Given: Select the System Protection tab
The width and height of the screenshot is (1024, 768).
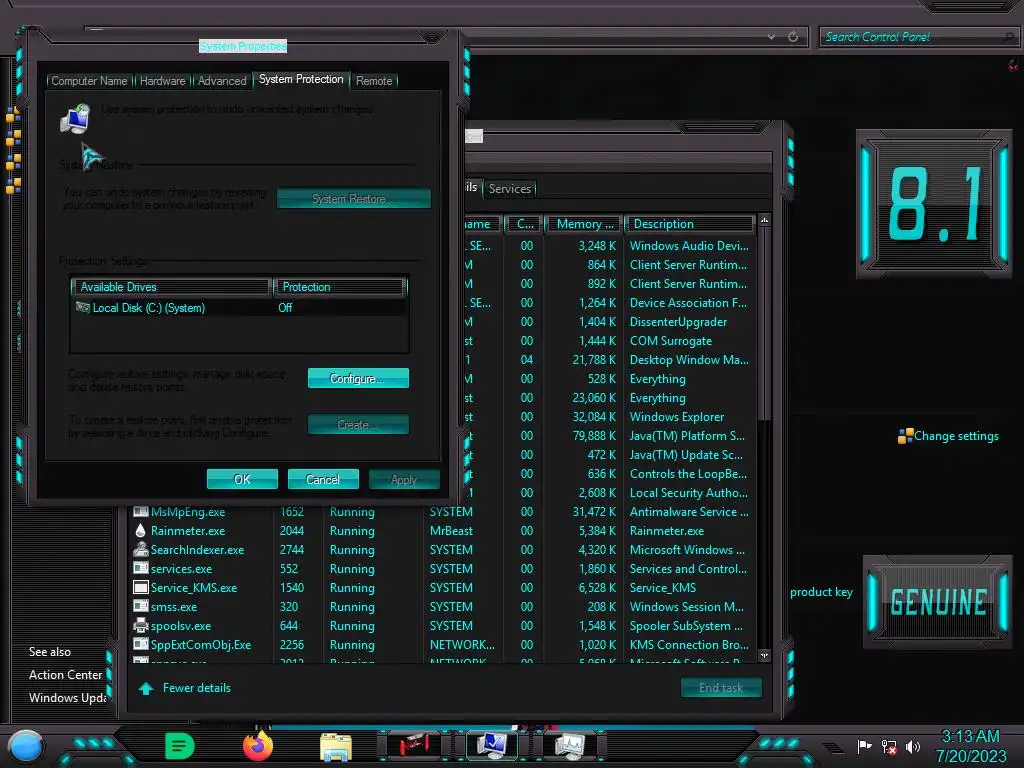Looking at the screenshot, I should pyautogui.click(x=301, y=79).
